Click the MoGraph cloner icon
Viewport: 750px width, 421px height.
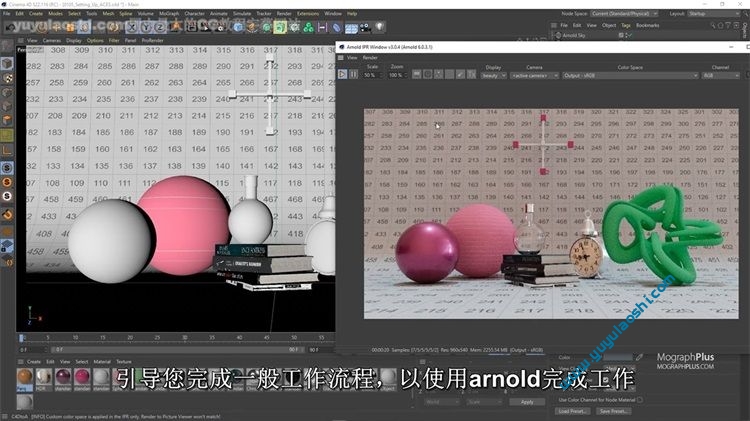pos(309,27)
